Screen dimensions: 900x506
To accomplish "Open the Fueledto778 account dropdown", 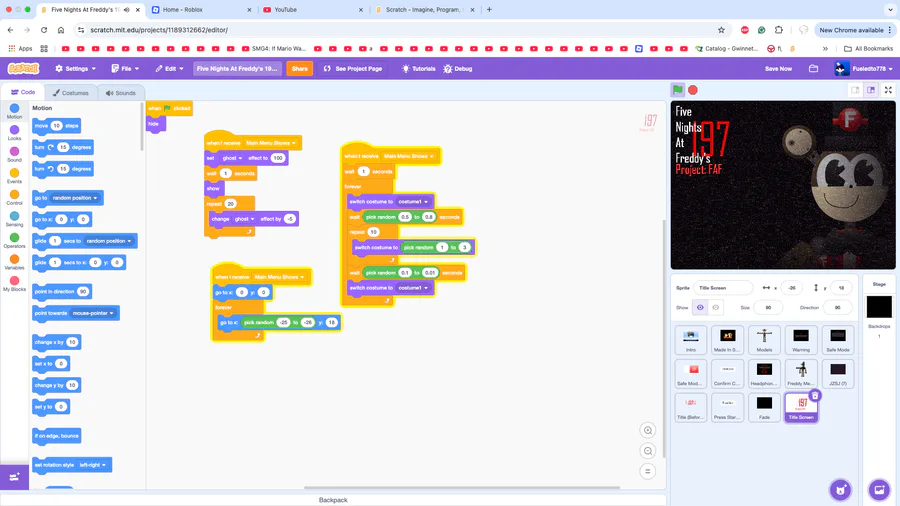I will (864, 68).
